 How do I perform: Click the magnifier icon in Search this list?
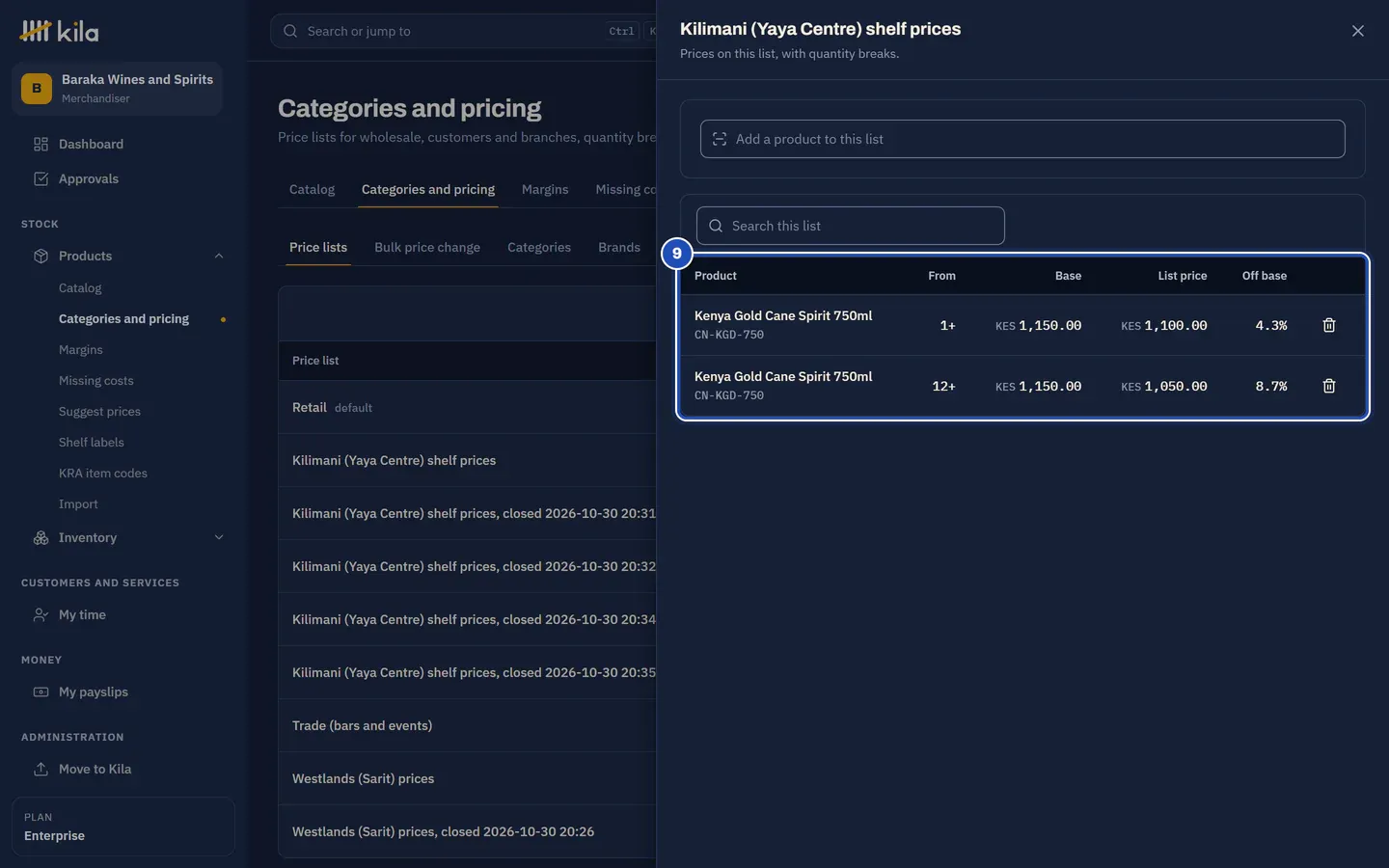coord(716,226)
